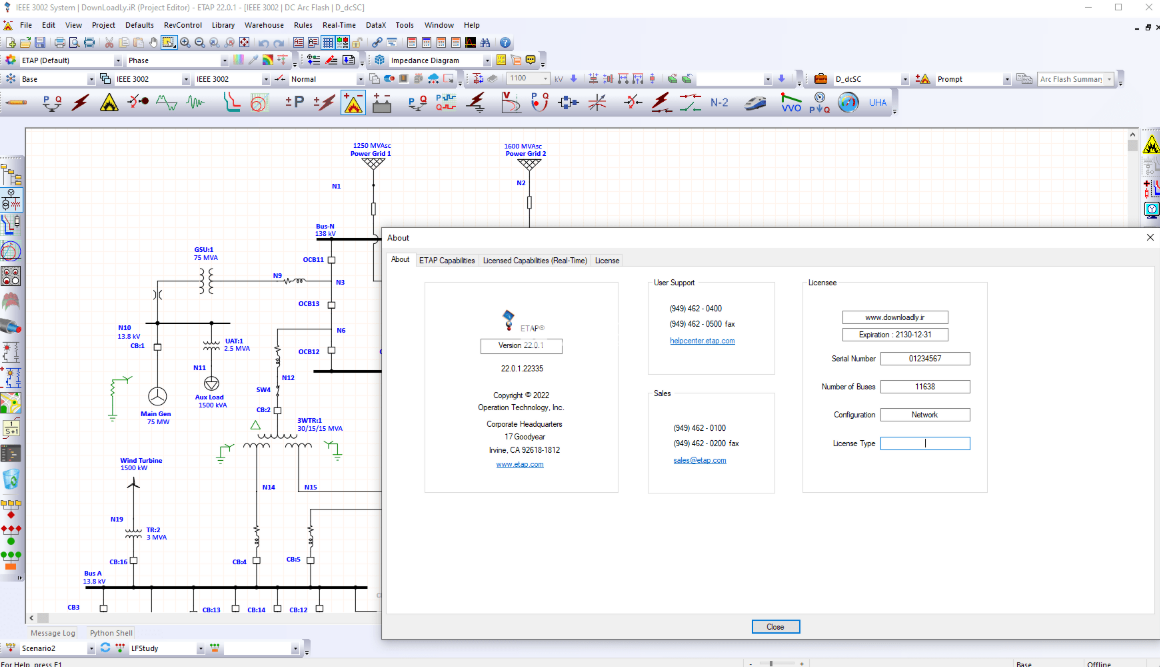Open the D_dcSC study case dropdown
The image size is (1160, 667).
904,79
